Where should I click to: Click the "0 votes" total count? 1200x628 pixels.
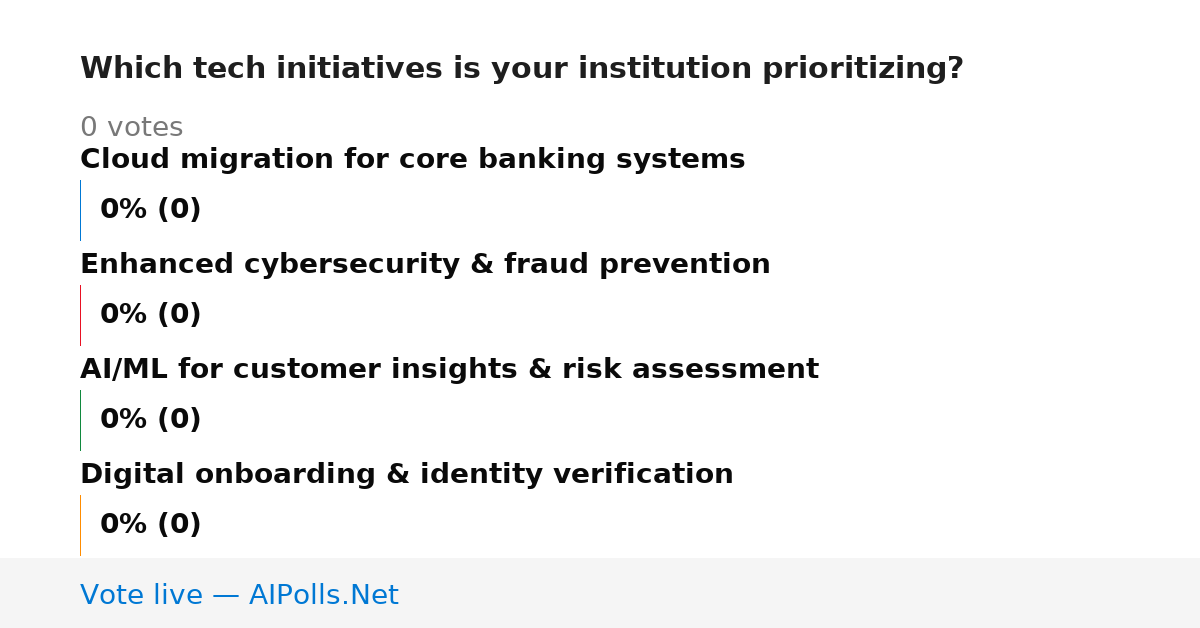[131, 128]
